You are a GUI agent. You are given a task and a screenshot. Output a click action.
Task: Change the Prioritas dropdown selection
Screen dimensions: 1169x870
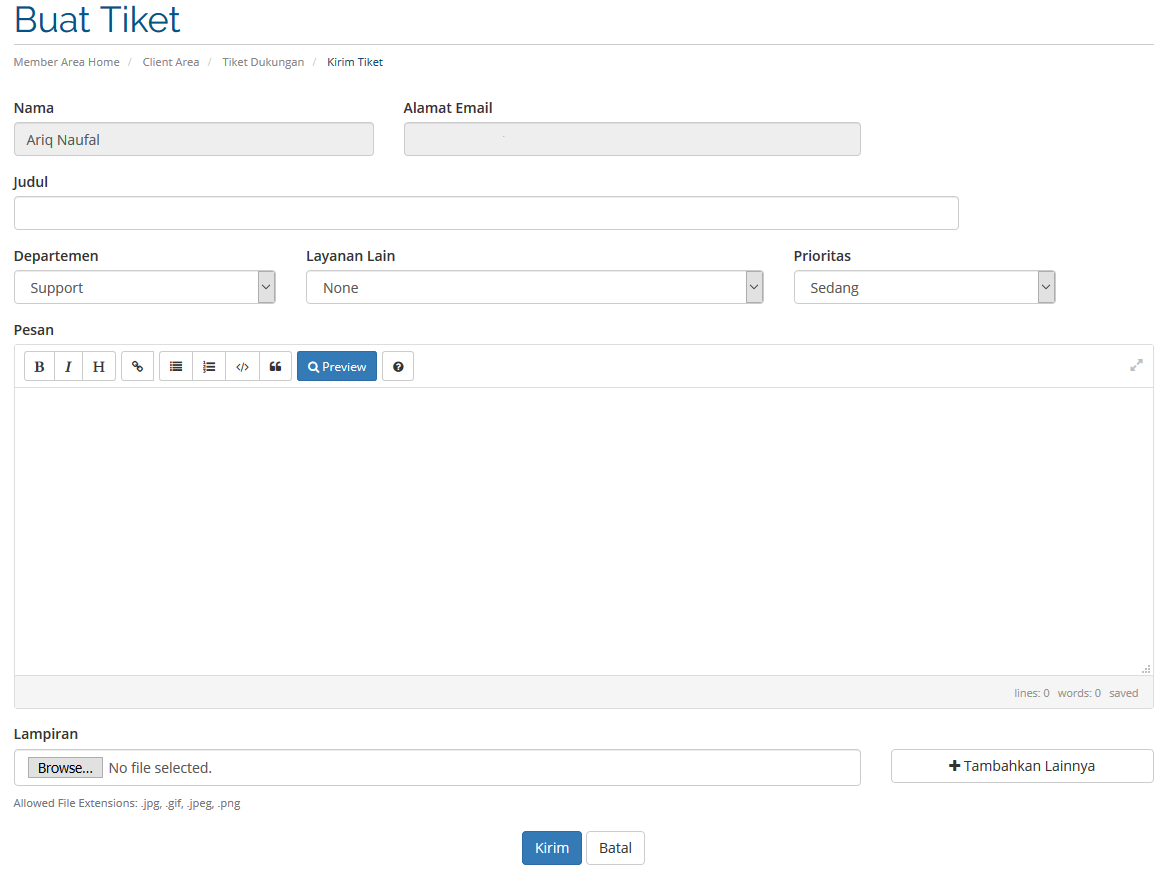click(x=924, y=288)
